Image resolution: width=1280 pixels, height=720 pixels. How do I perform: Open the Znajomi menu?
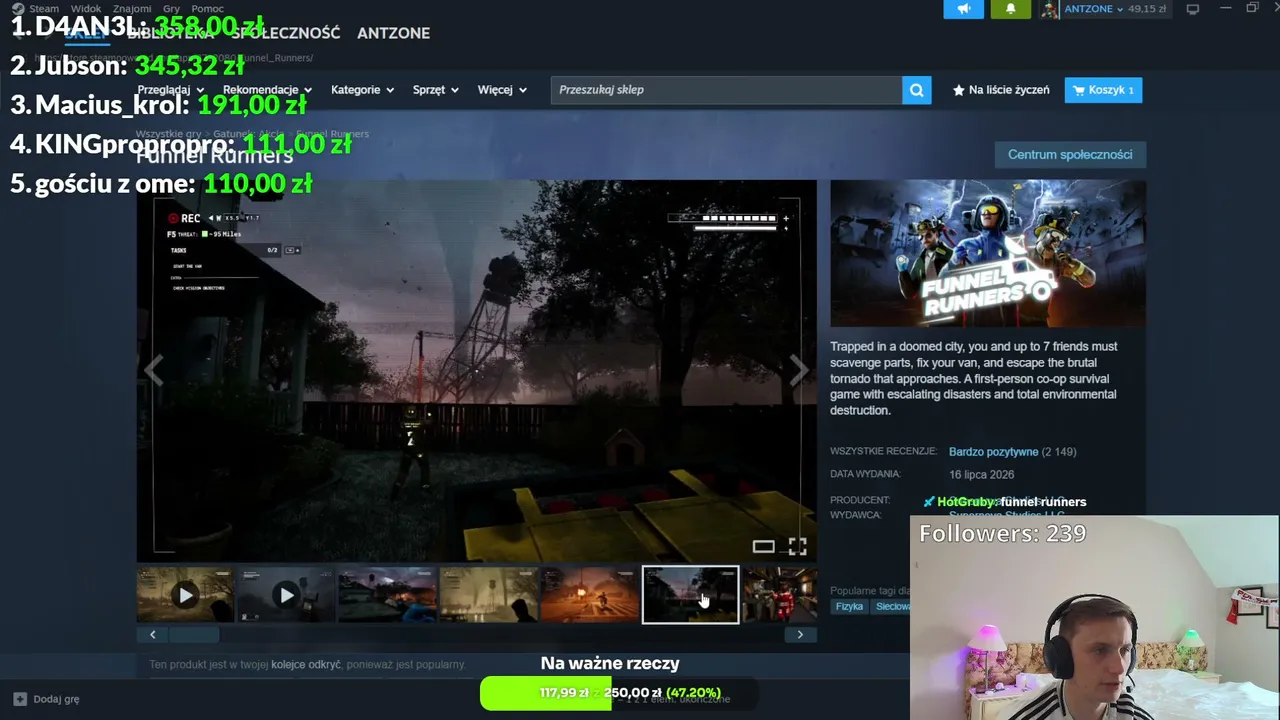click(132, 9)
